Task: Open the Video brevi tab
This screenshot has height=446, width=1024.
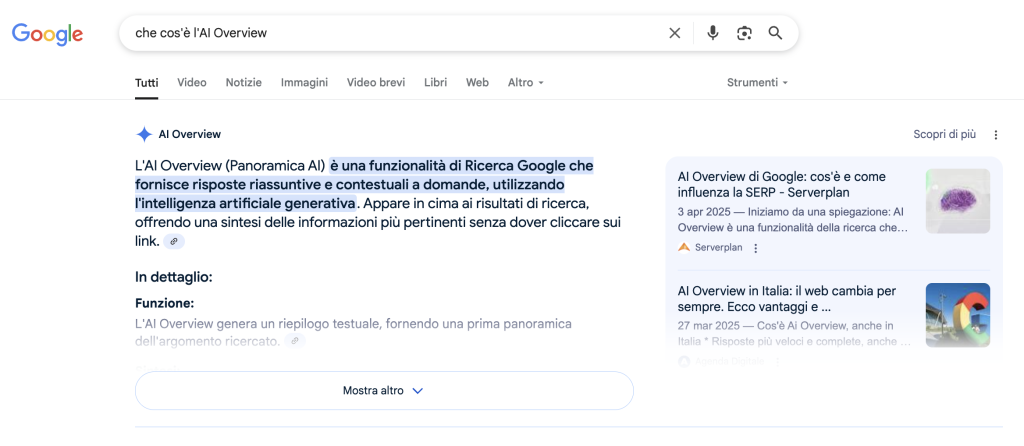Action: (x=376, y=83)
